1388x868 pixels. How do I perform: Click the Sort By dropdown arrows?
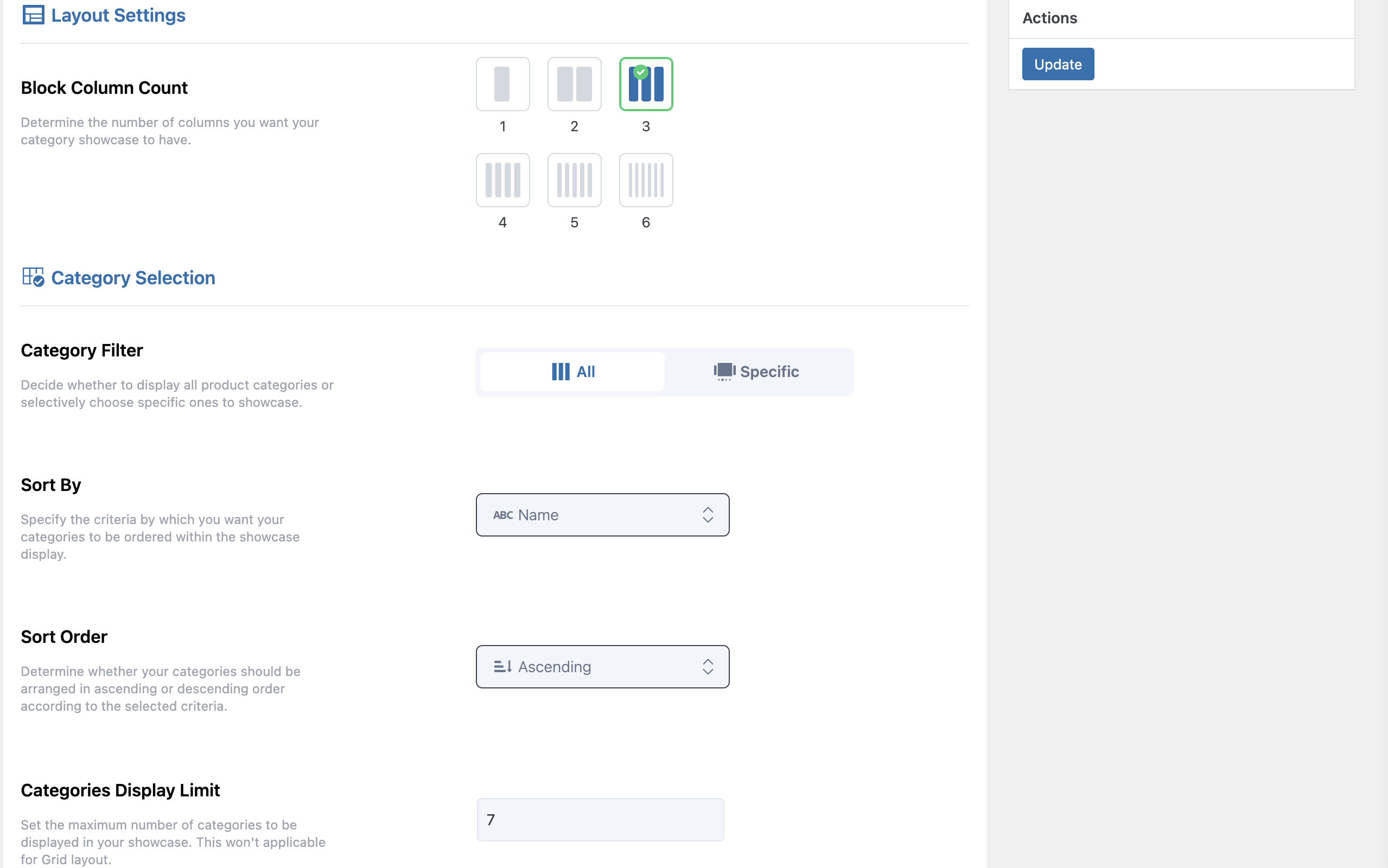tap(707, 515)
